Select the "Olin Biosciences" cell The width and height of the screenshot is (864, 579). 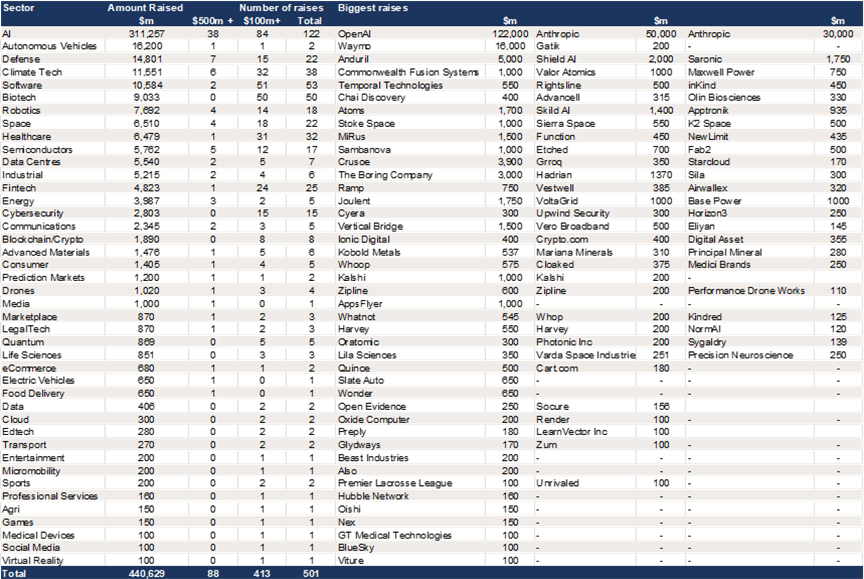point(724,98)
